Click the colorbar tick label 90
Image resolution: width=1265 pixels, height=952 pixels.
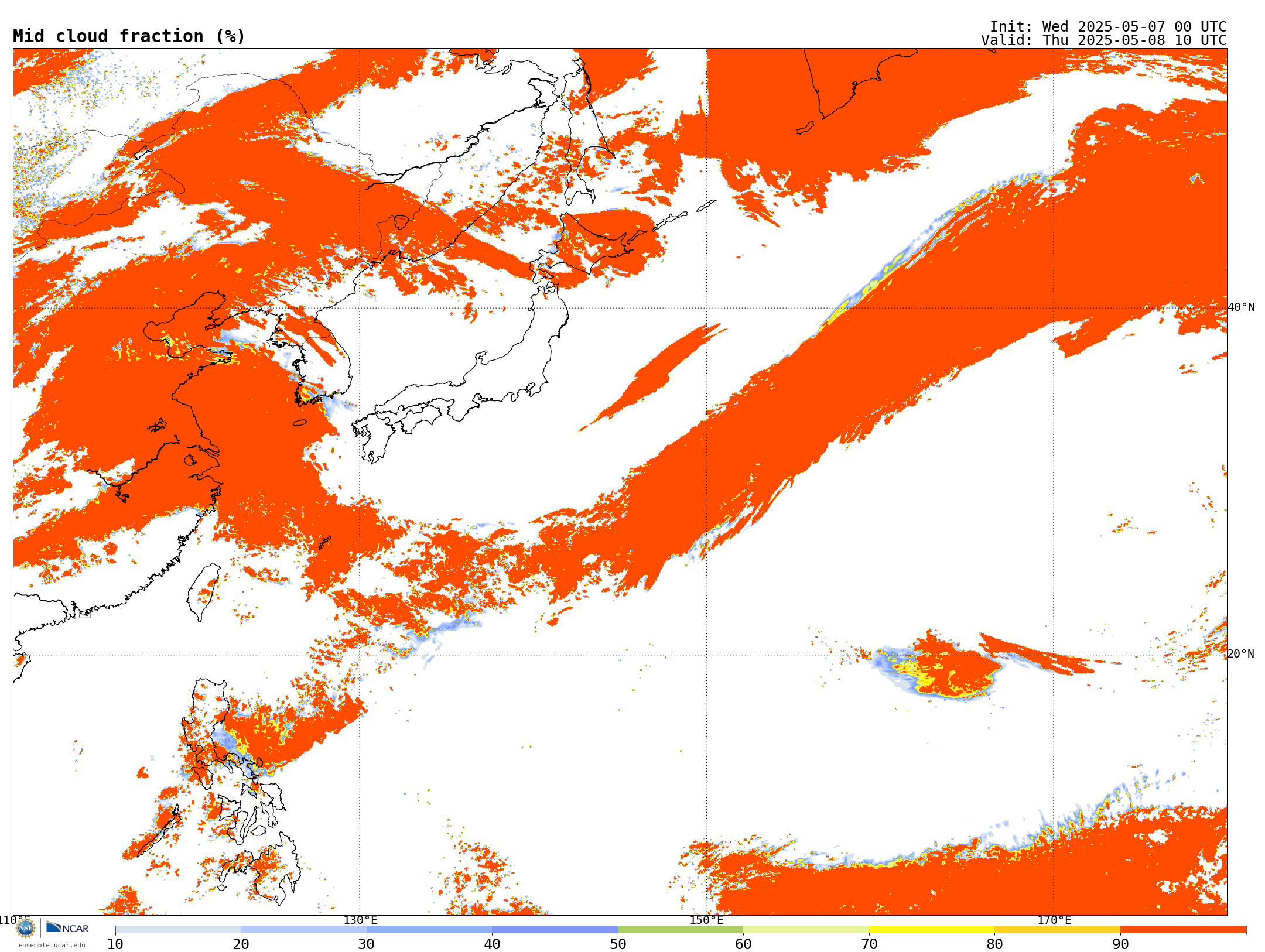tap(1120, 944)
